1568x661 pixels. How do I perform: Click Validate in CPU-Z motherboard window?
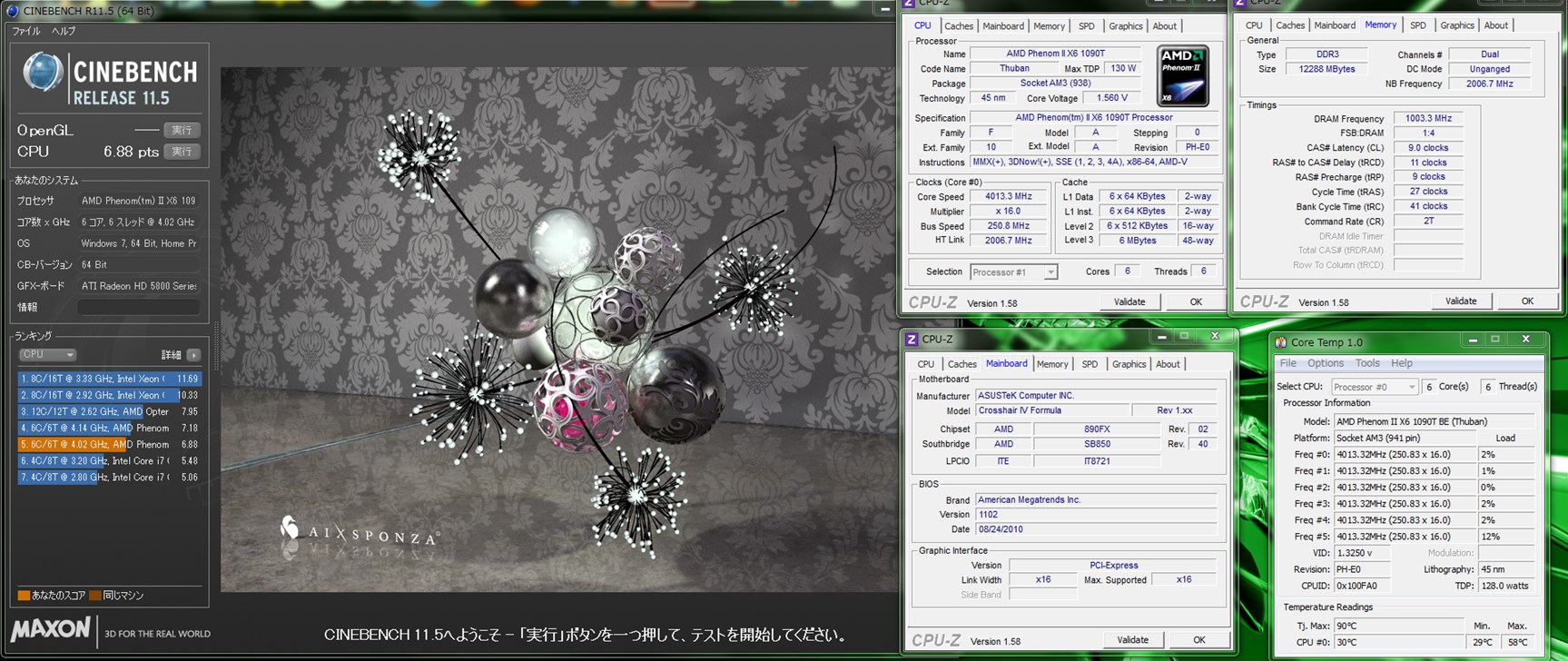[x=1132, y=639]
